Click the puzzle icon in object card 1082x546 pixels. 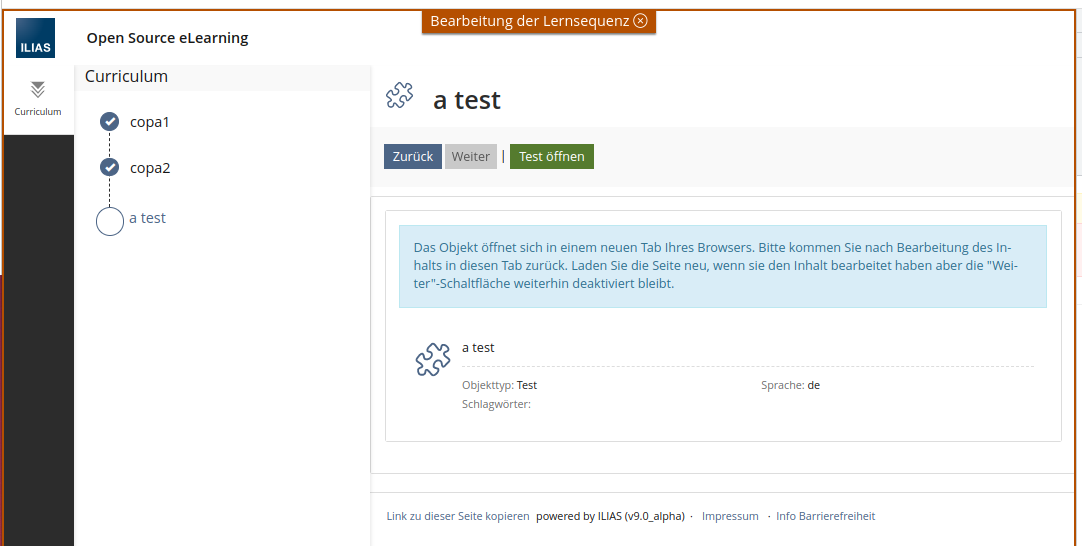(x=433, y=359)
